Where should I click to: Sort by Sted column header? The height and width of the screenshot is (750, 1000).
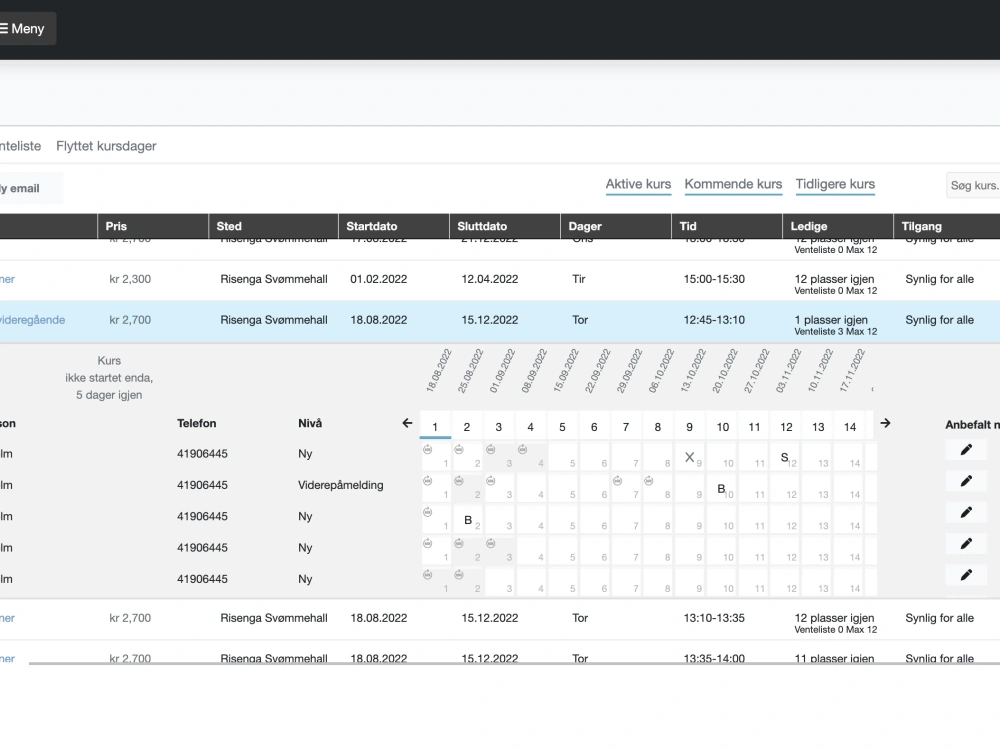273,226
